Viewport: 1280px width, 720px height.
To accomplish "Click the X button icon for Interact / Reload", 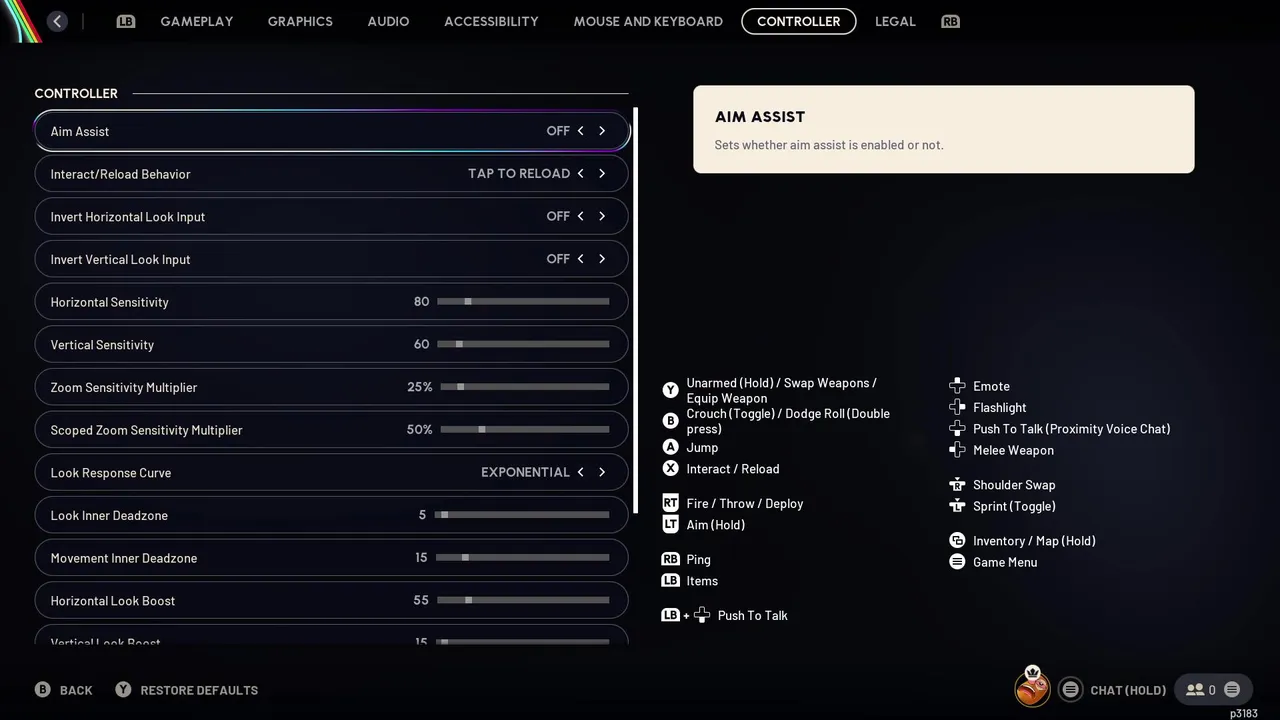I will [670, 468].
